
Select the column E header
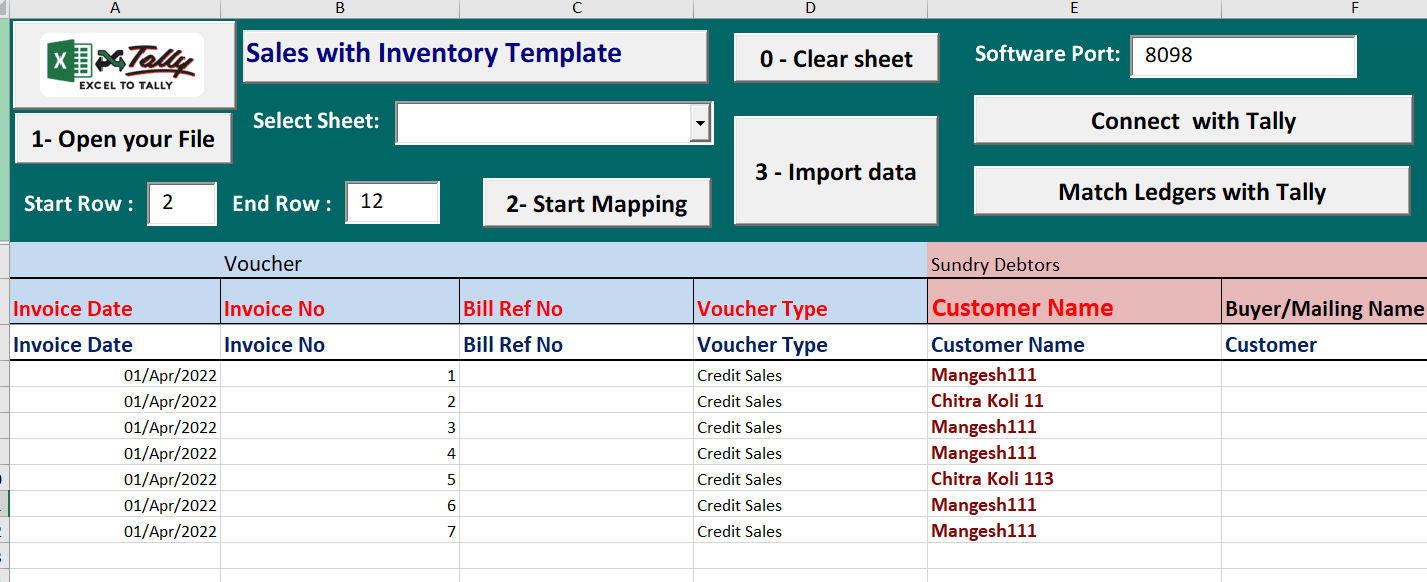[1073, 8]
